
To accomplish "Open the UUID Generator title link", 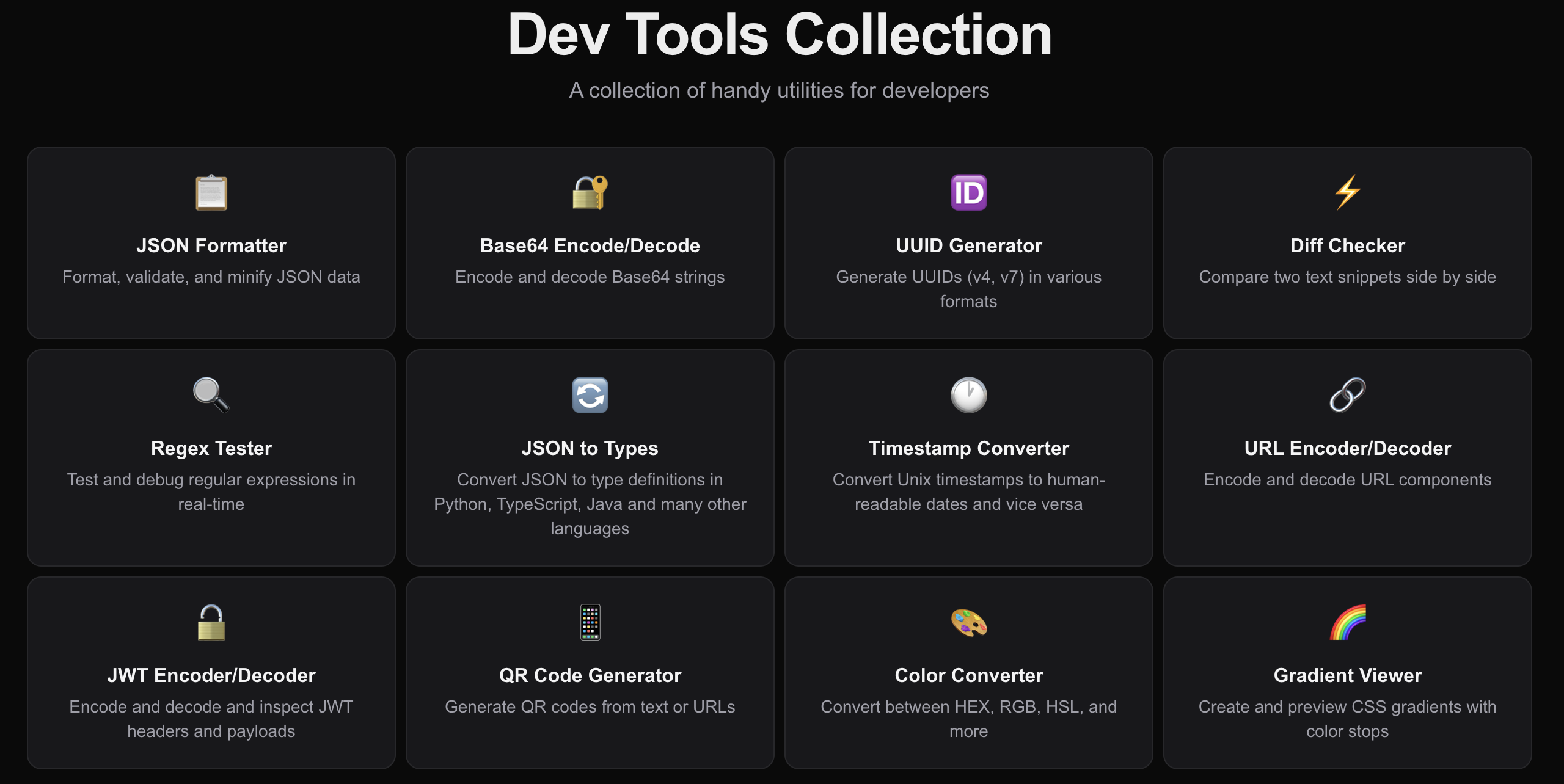I will pos(969,245).
